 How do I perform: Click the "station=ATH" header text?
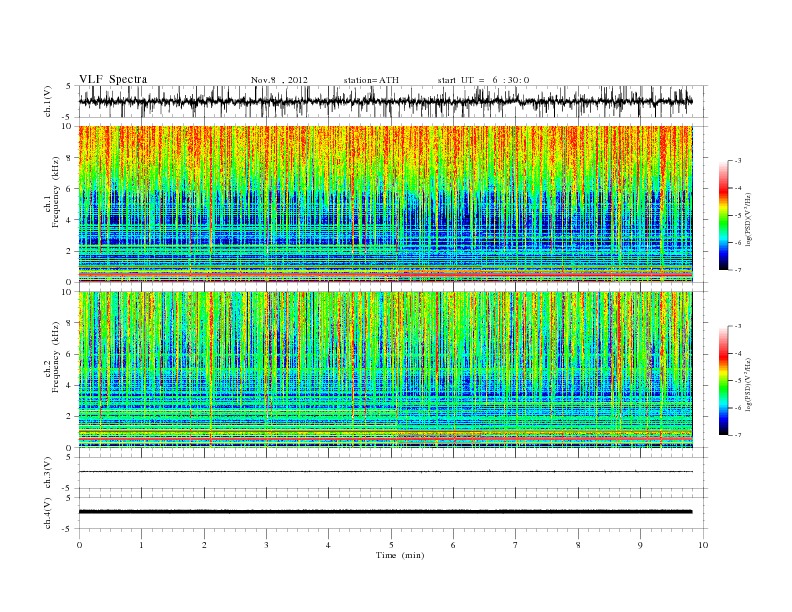point(371,80)
